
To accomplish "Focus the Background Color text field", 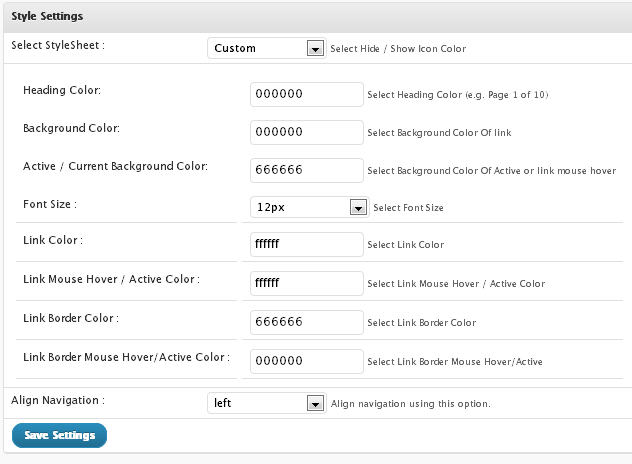I will [307, 132].
